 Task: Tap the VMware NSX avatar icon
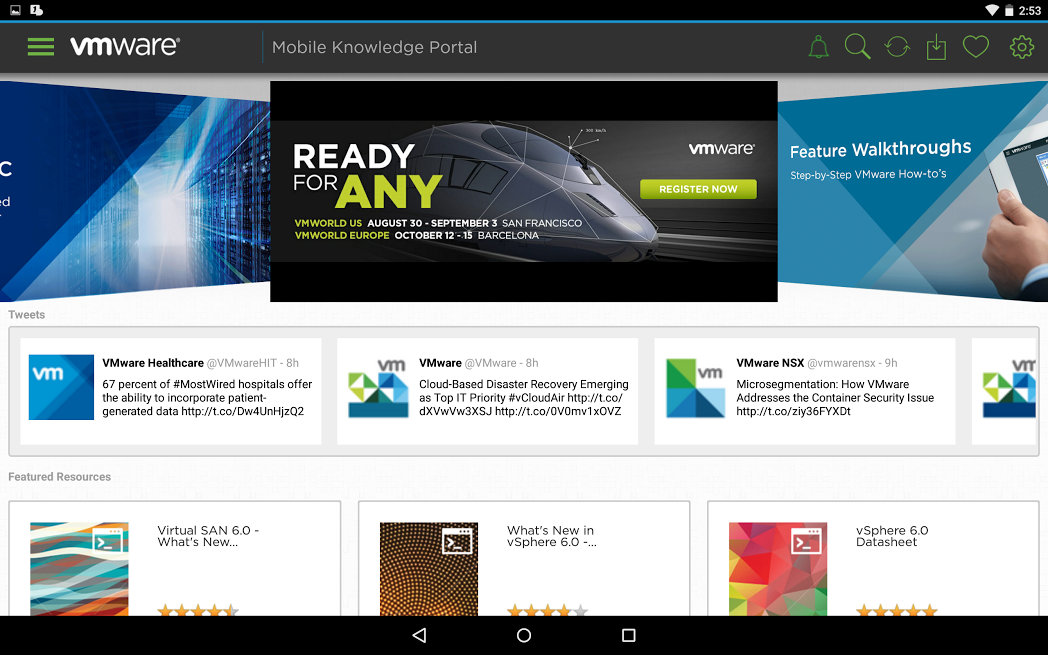coord(696,388)
